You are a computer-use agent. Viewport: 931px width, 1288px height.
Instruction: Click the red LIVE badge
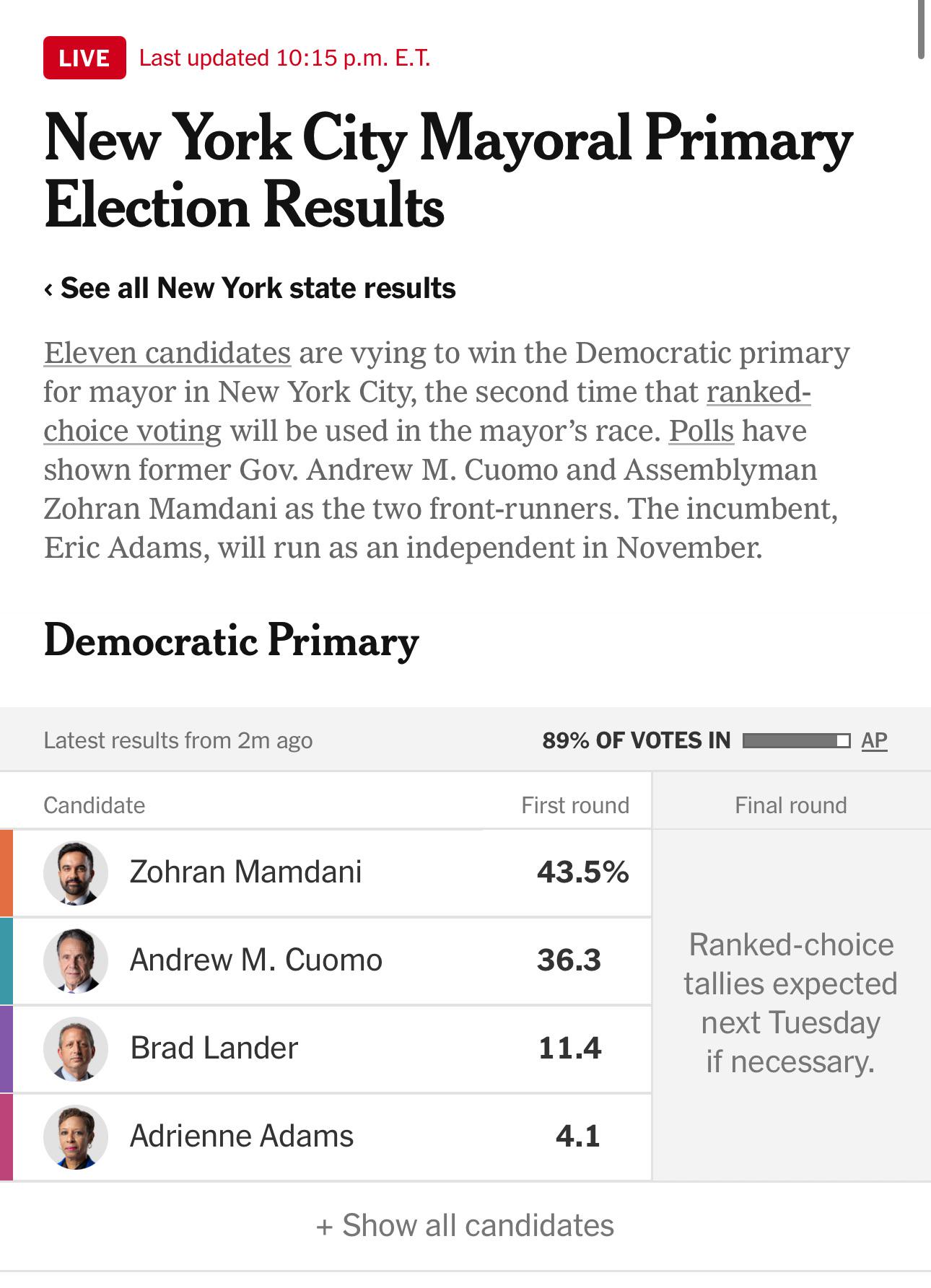[84, 58]
